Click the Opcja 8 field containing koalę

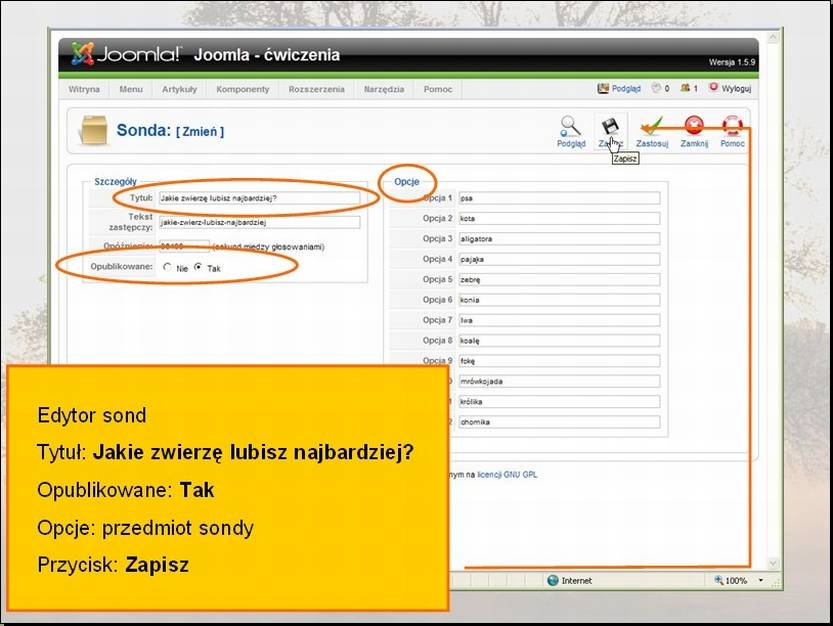[x=559, y=341]
